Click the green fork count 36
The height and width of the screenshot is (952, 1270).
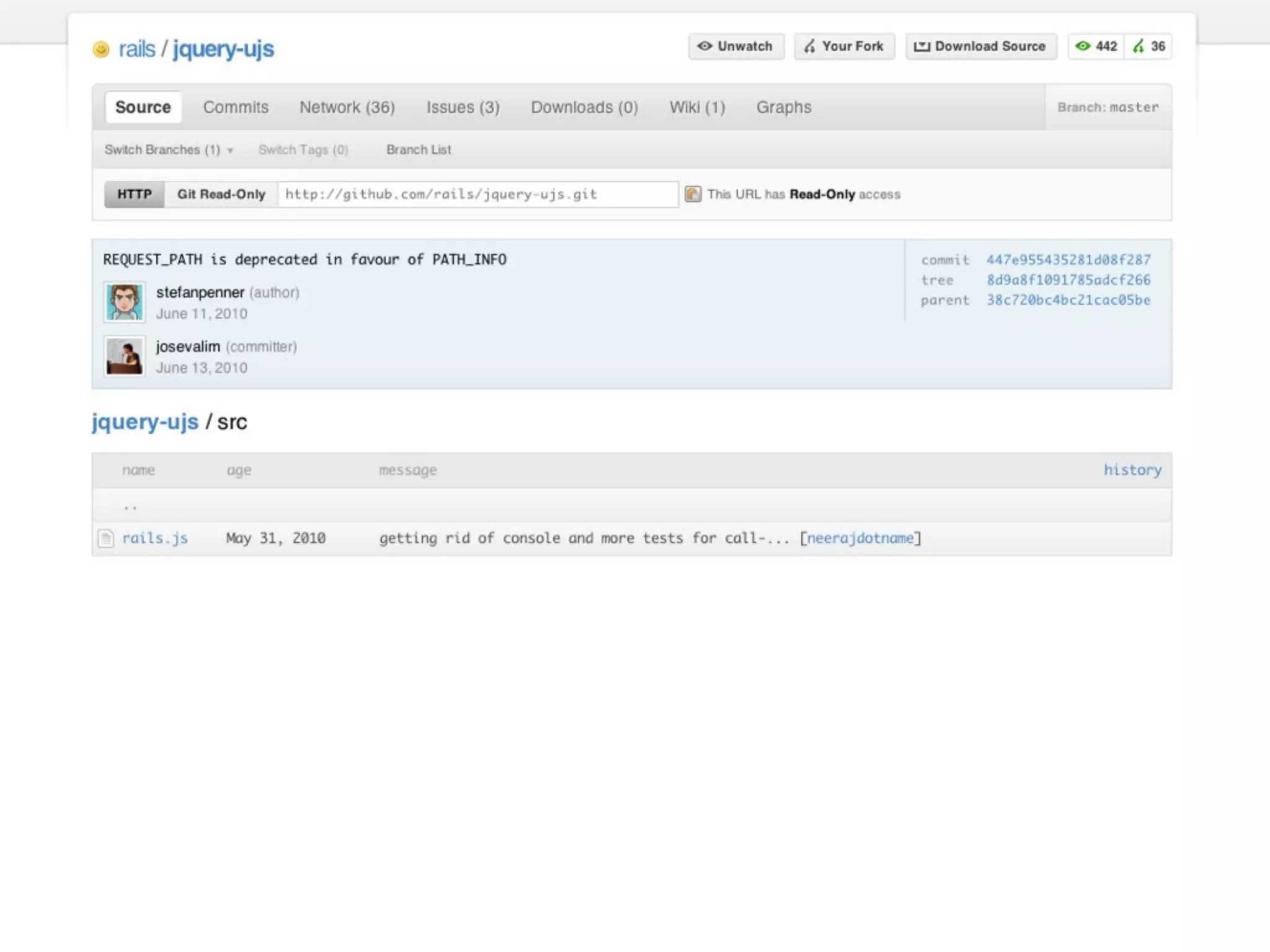click(x=1149, y=46)
